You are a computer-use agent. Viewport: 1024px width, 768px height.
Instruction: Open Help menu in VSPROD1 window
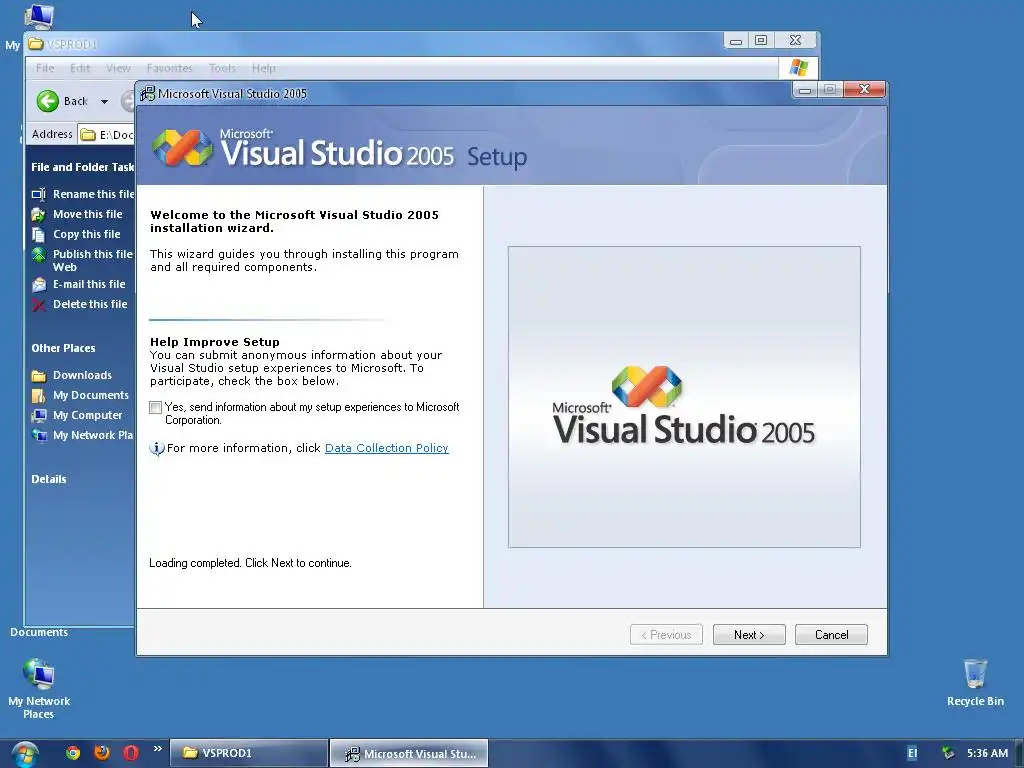(x=264, y=68)
